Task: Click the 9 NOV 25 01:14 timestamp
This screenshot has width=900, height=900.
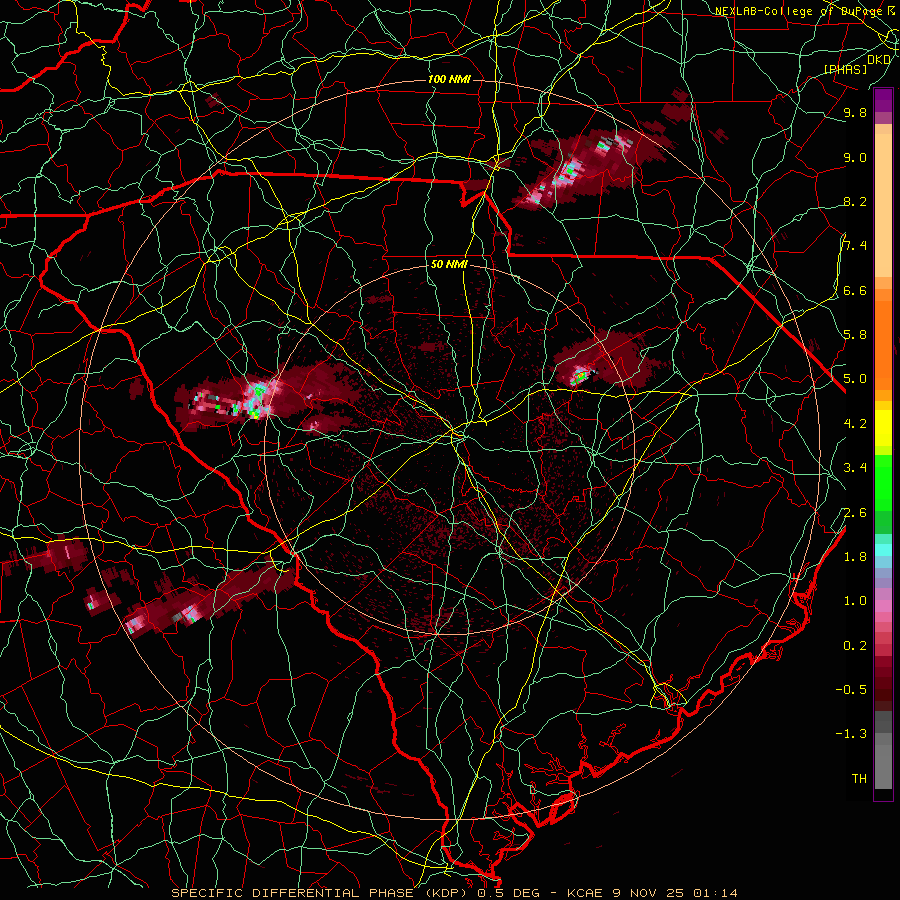Action: pyautogui.click(x=676, y=893)
